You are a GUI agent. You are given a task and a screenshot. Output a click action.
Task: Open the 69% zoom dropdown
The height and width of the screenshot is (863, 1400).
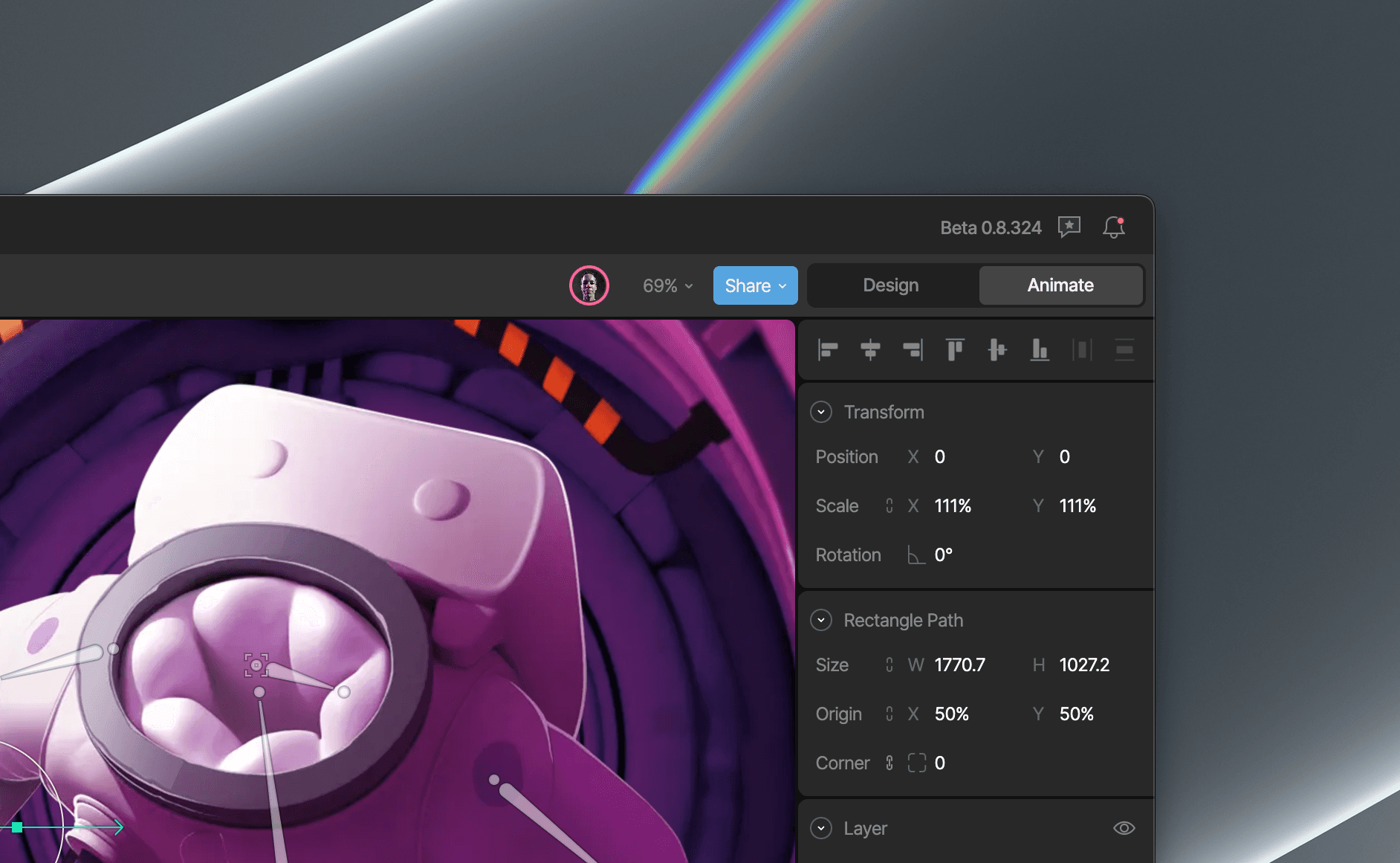667,285
